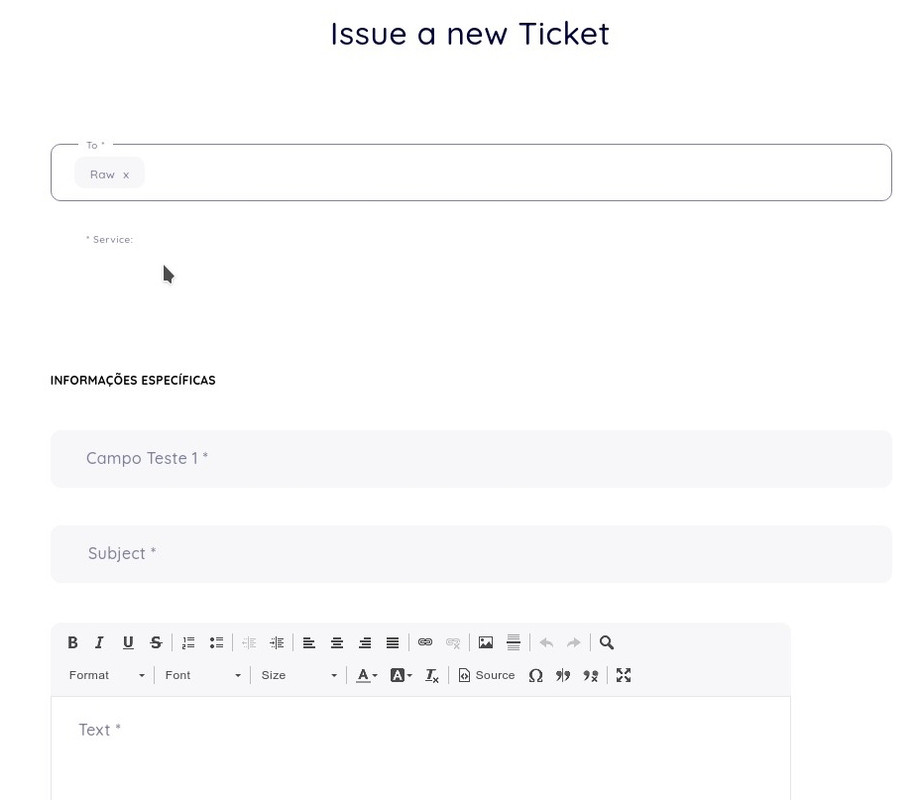Switch editor to Source view
923x800 pixels.
(x=487, y=675)
